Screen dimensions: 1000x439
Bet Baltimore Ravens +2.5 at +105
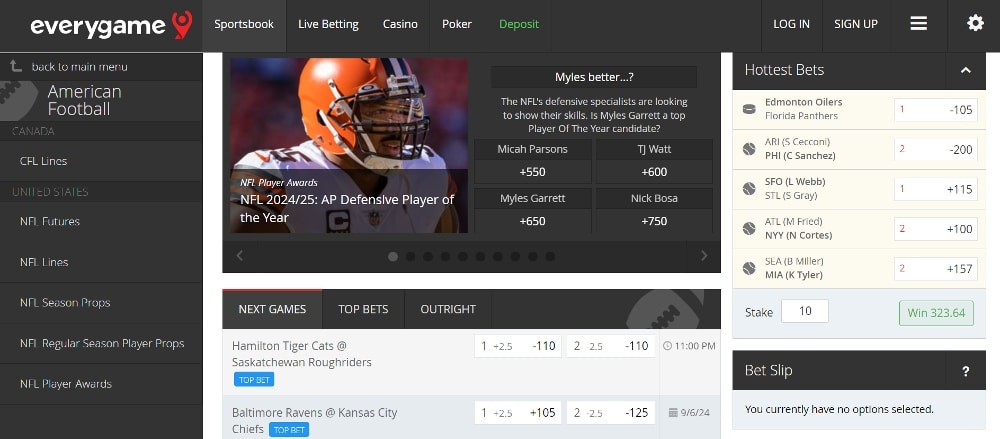pyautogui.click(x=518, y=413)
